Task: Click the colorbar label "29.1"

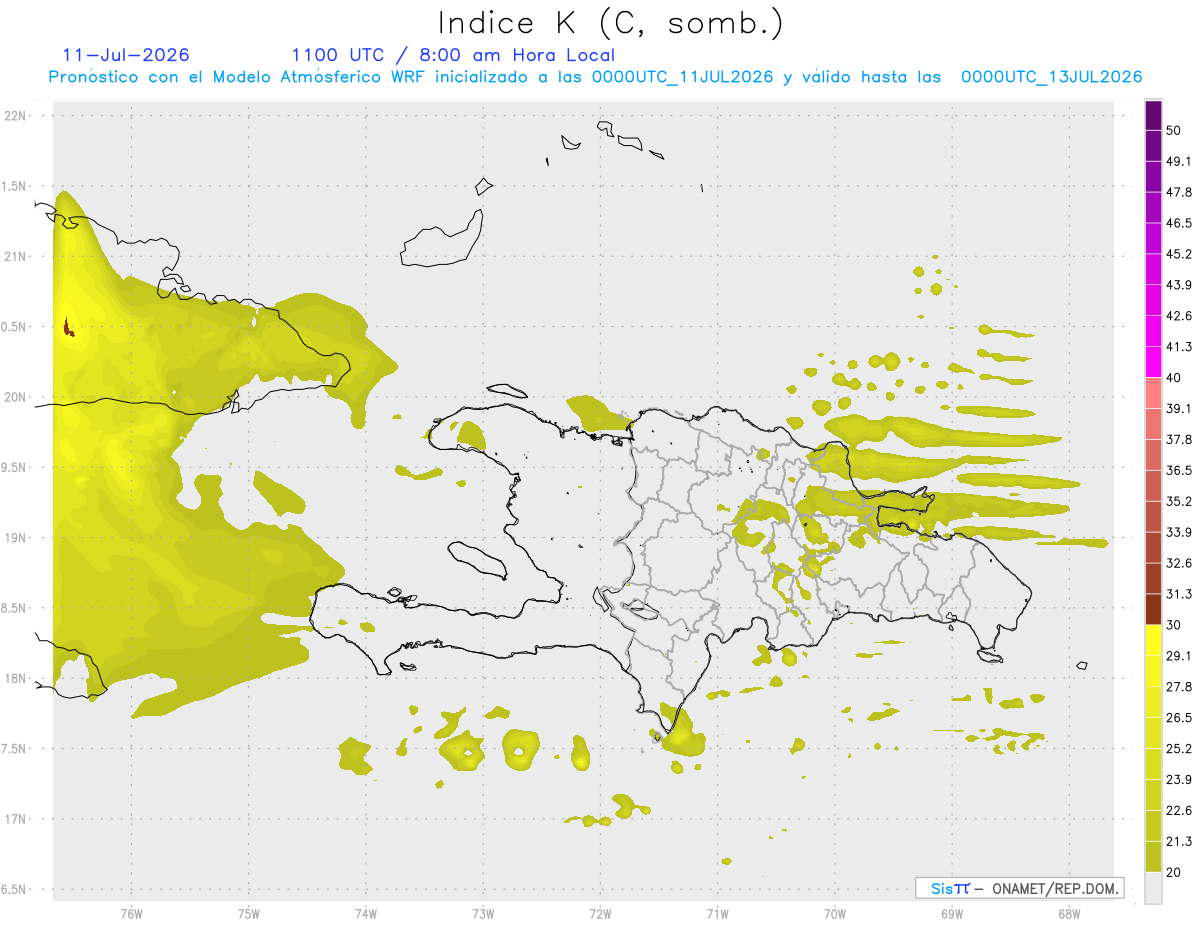Action: pos(1179,656)
